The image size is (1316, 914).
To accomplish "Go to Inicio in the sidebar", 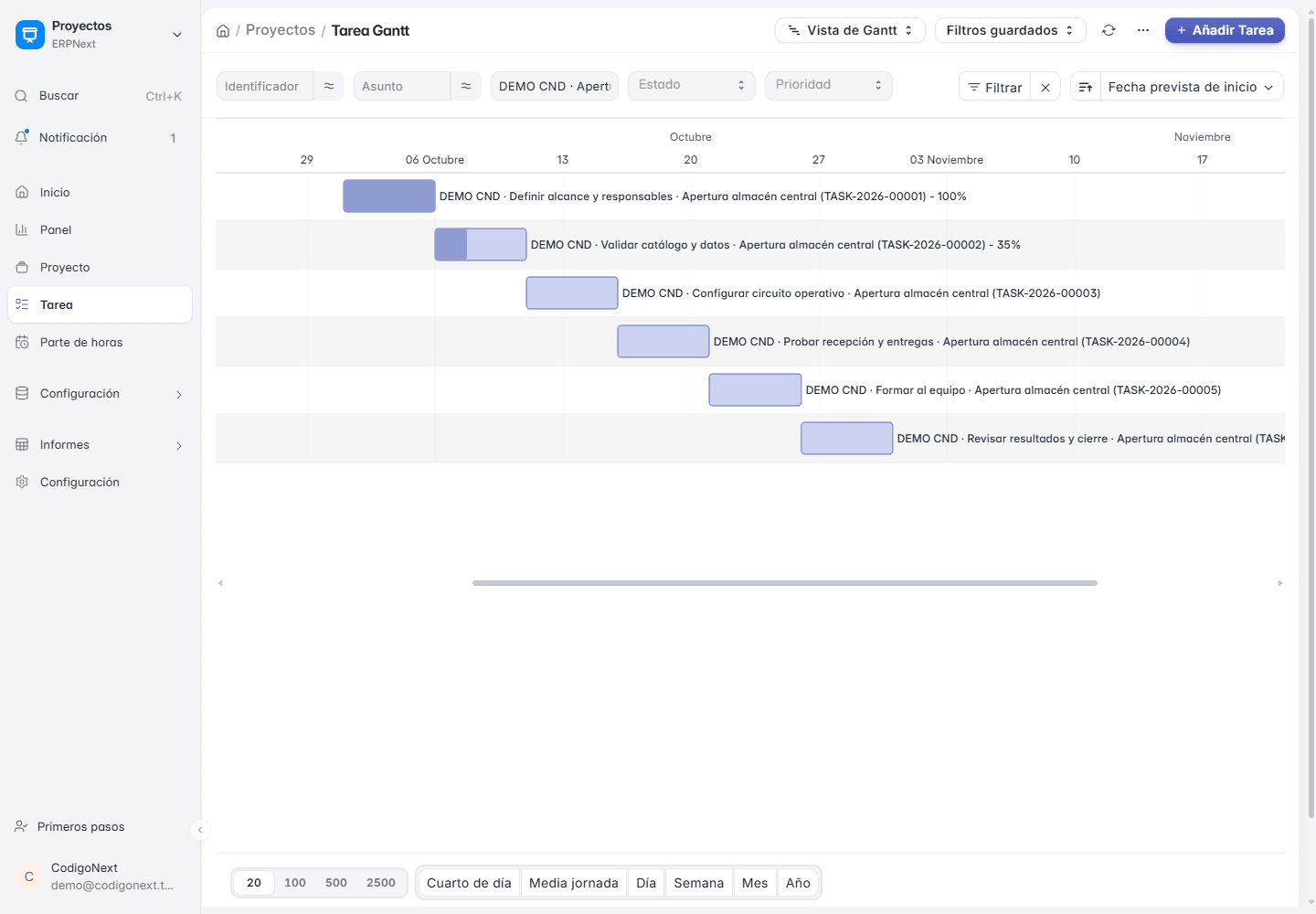I will (x=100, y=193).
